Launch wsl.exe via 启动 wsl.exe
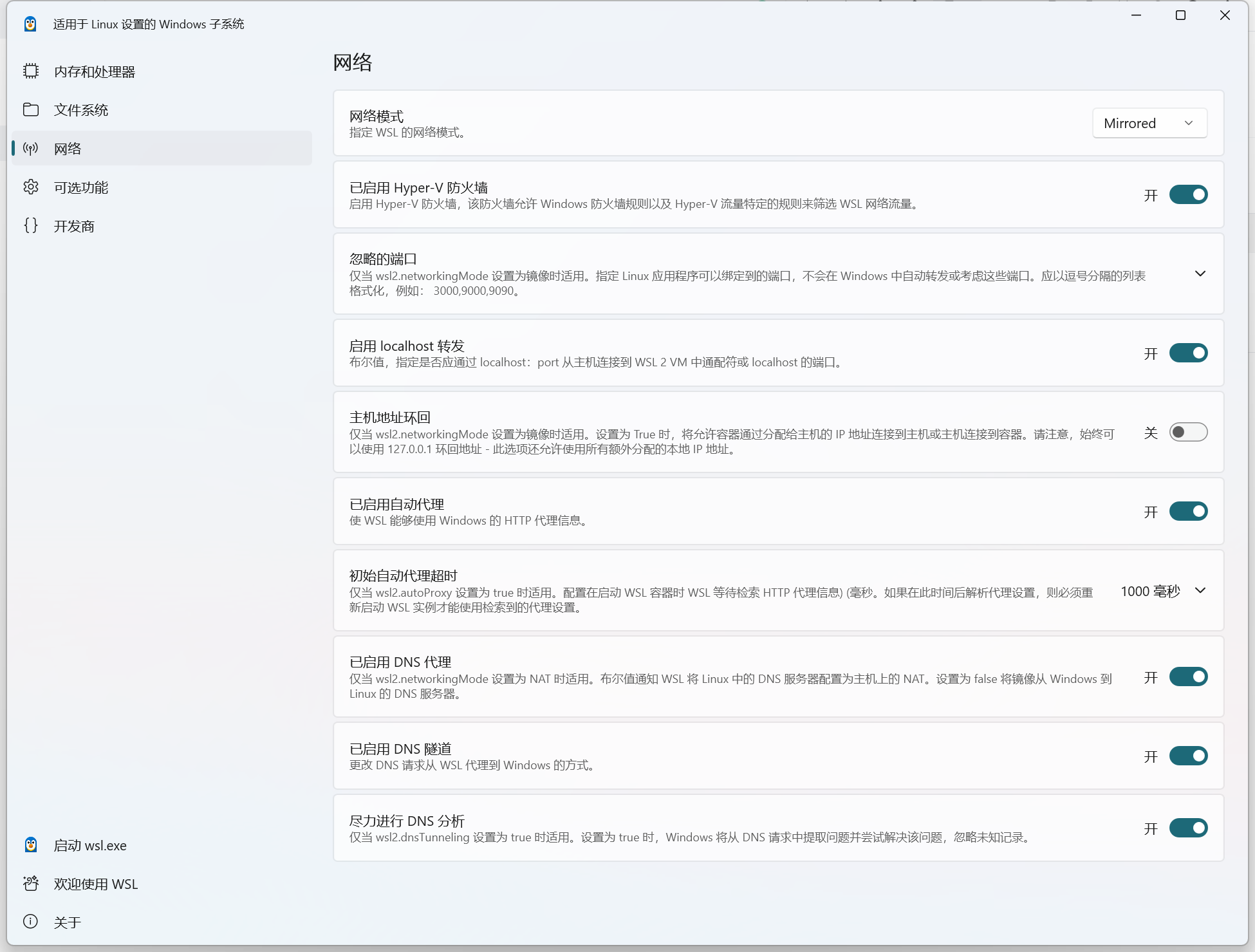The image size is (1255, 952). (90, 845)
